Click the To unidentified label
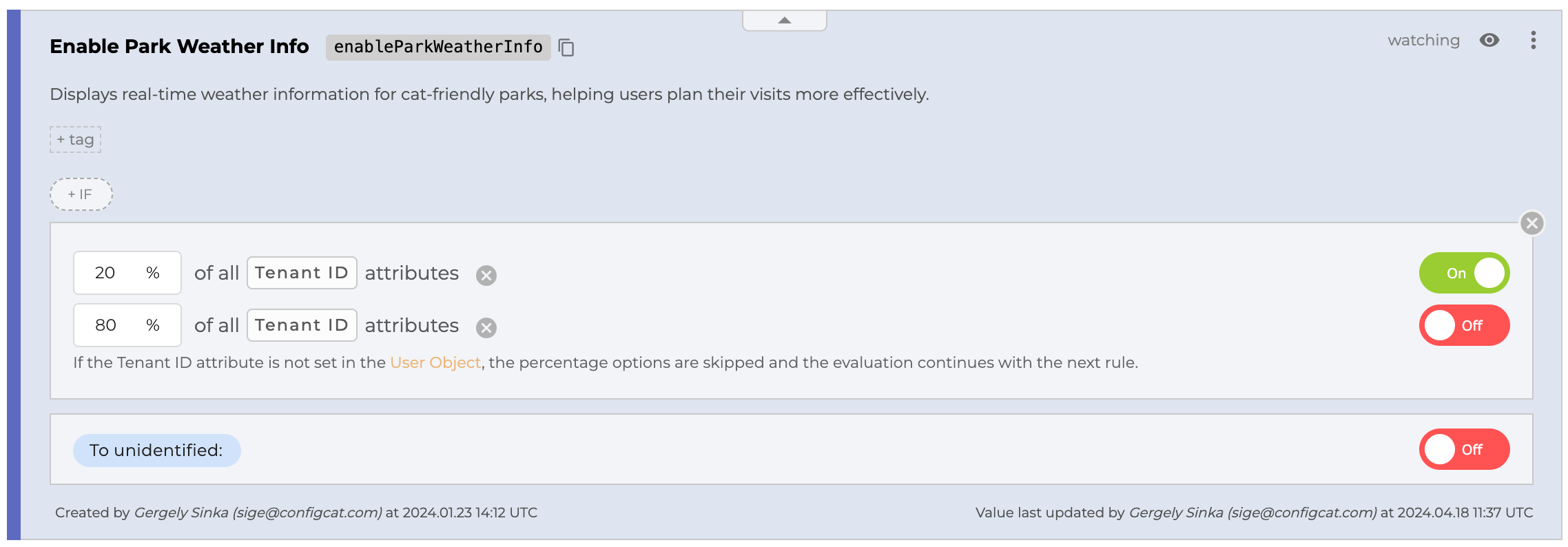 [x=156, y=451]
